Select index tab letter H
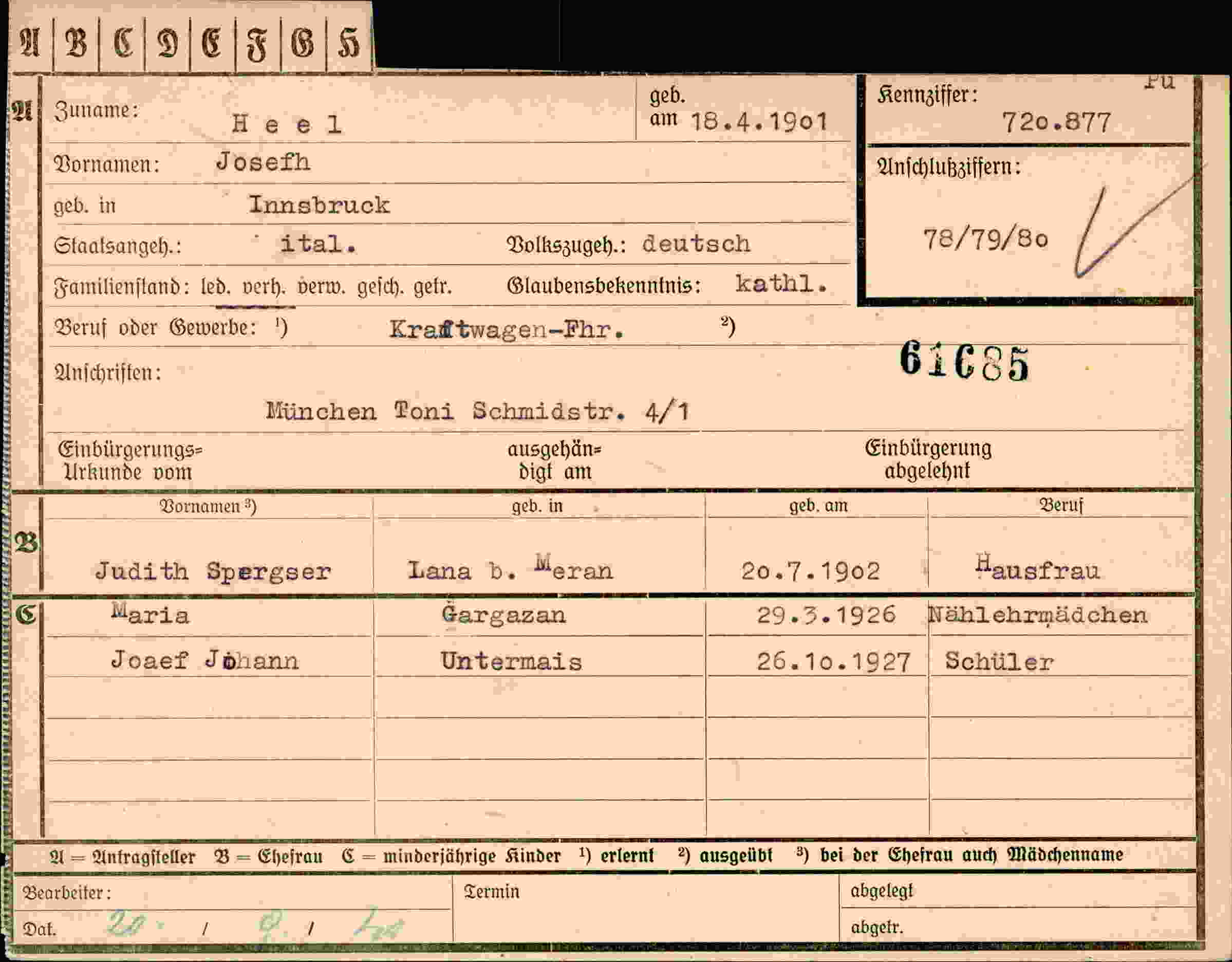1232x962 pixels. 349,43
